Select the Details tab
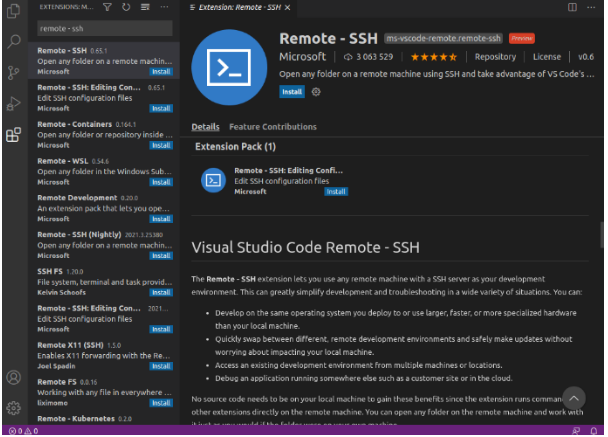 click(205, 127)
